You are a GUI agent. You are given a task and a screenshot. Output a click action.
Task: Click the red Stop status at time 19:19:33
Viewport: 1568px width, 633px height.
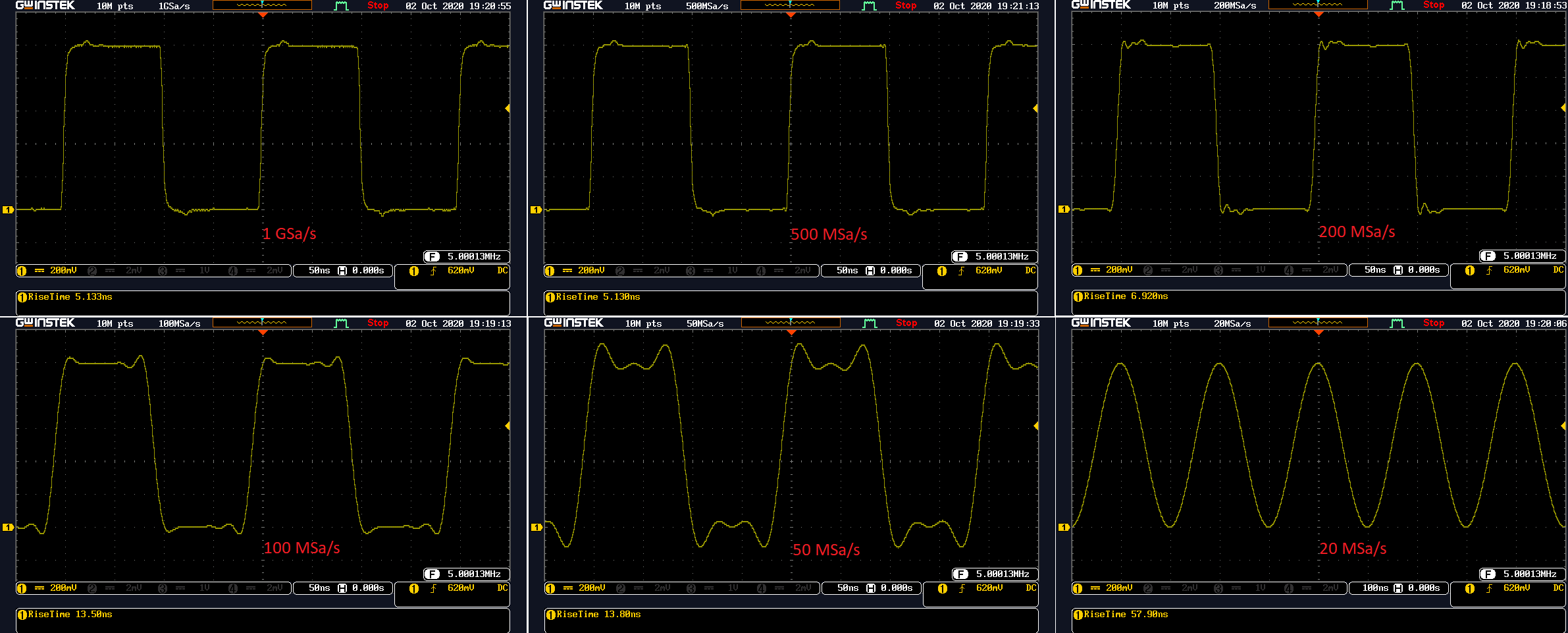pos(906,323)
